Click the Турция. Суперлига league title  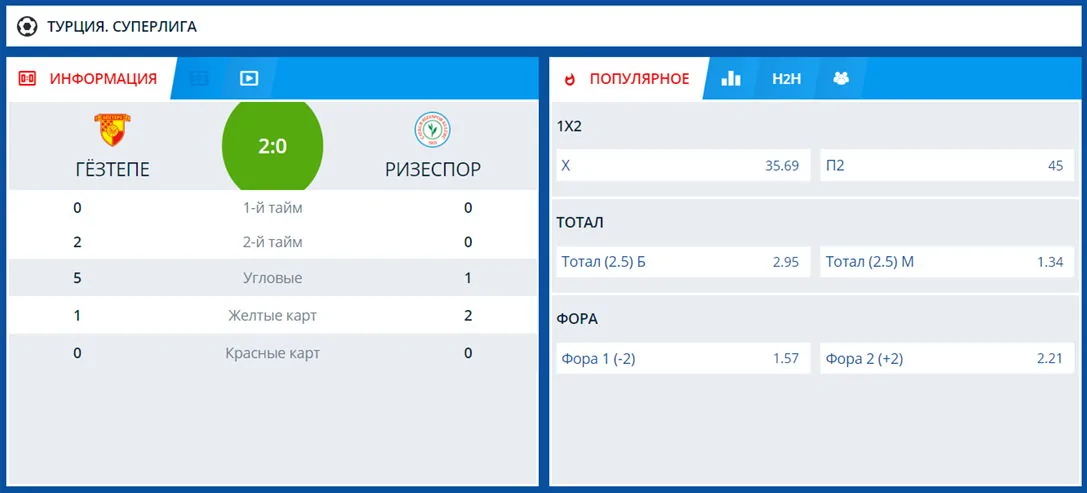(121, 26)
